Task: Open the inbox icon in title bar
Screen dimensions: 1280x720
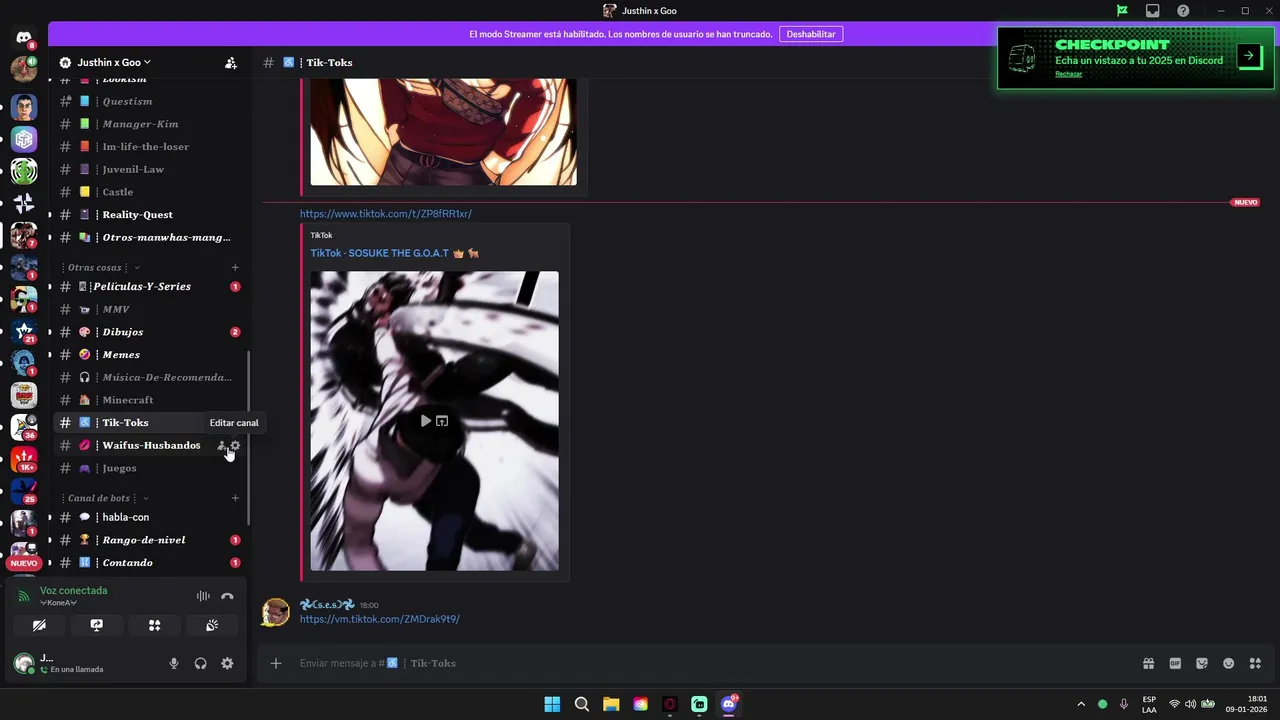Action: point(1153,11)
